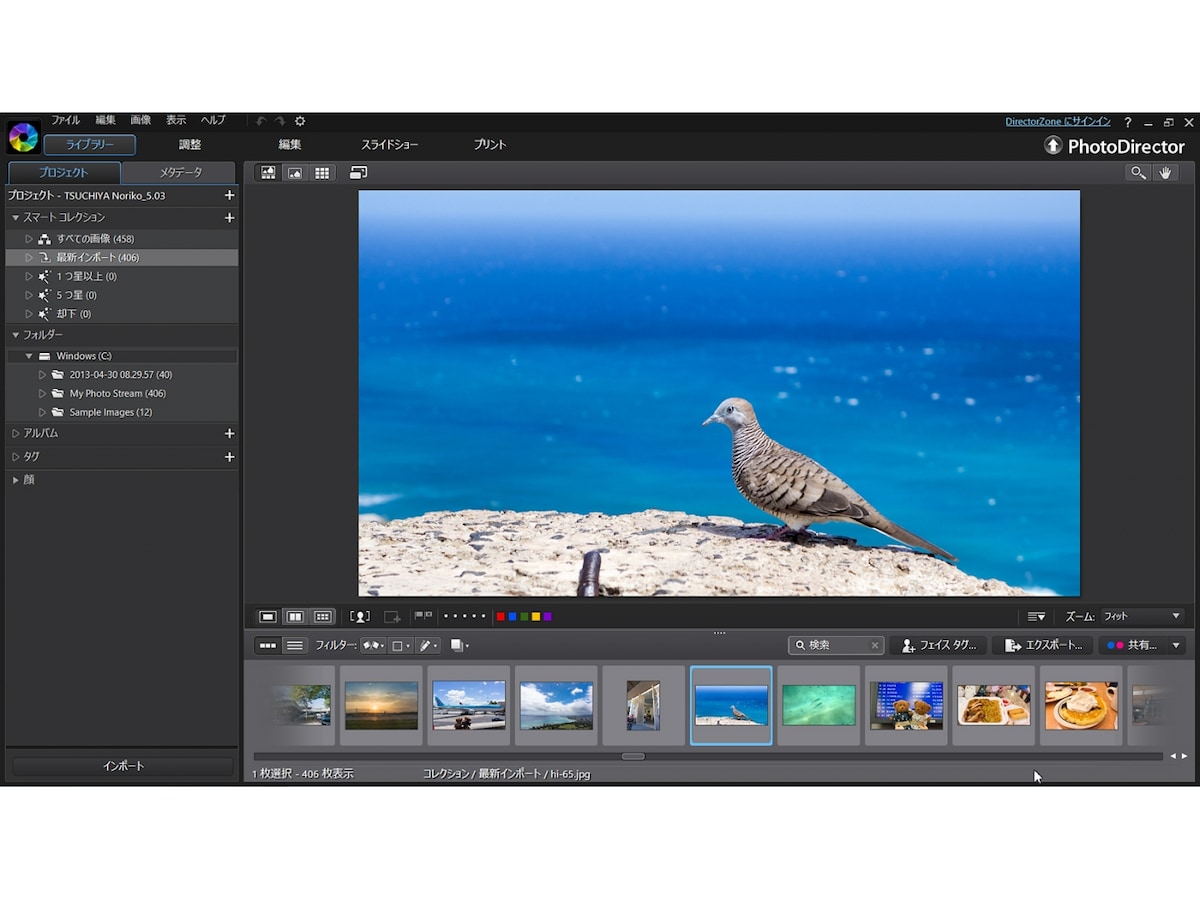Viewport: 1200px width, 900px height.
Task: Click the filmstrip horizontal scrollbar handle
Action: click(633, 756)
